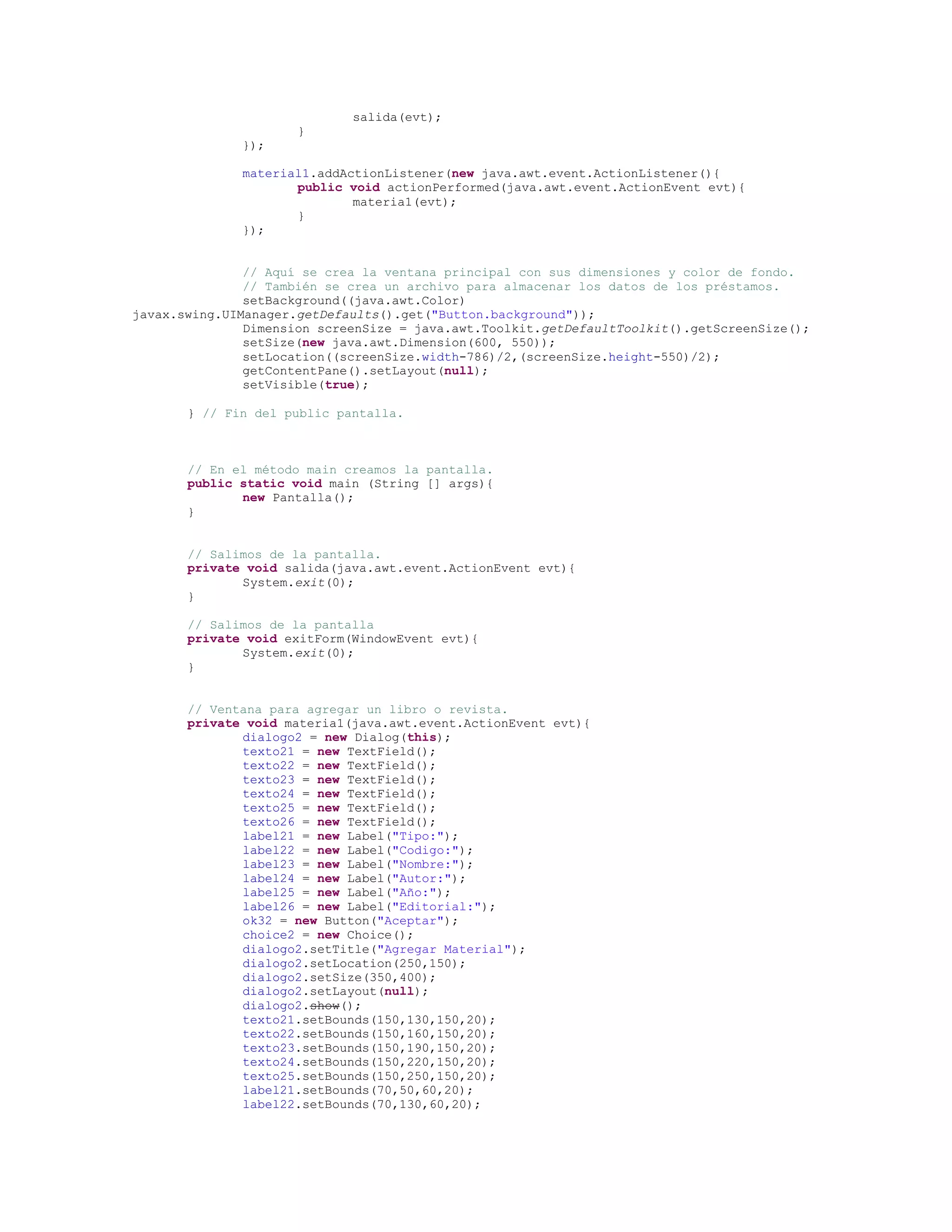Click the comment starting 'Aquí se crea'
The image size is (952, 1232).
pyautogui.click(x=518, y=272)
